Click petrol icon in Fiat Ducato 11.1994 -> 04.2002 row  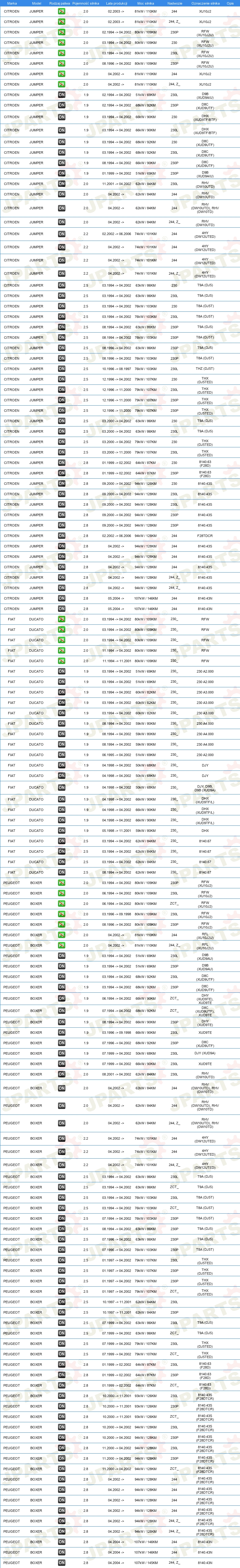point(61,650)
